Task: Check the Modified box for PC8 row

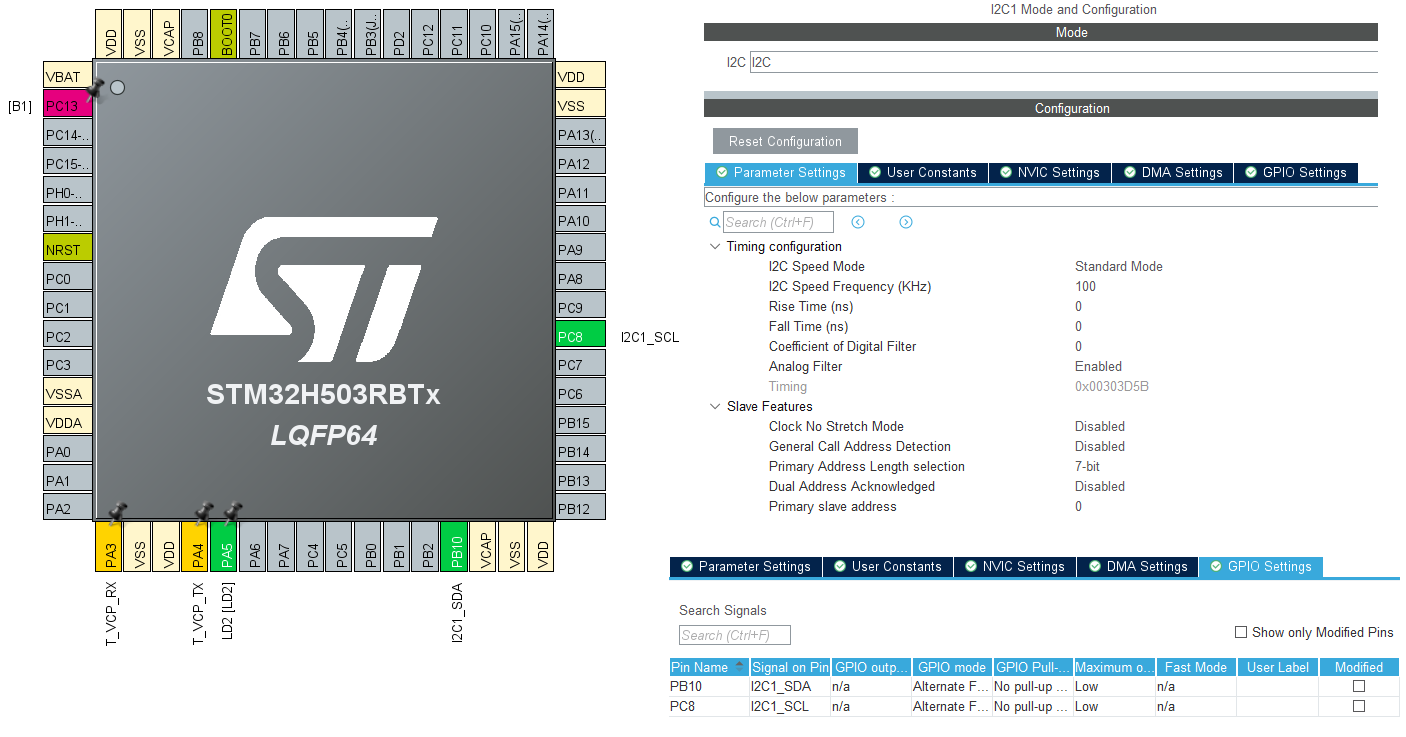Action: (1358, 706)
